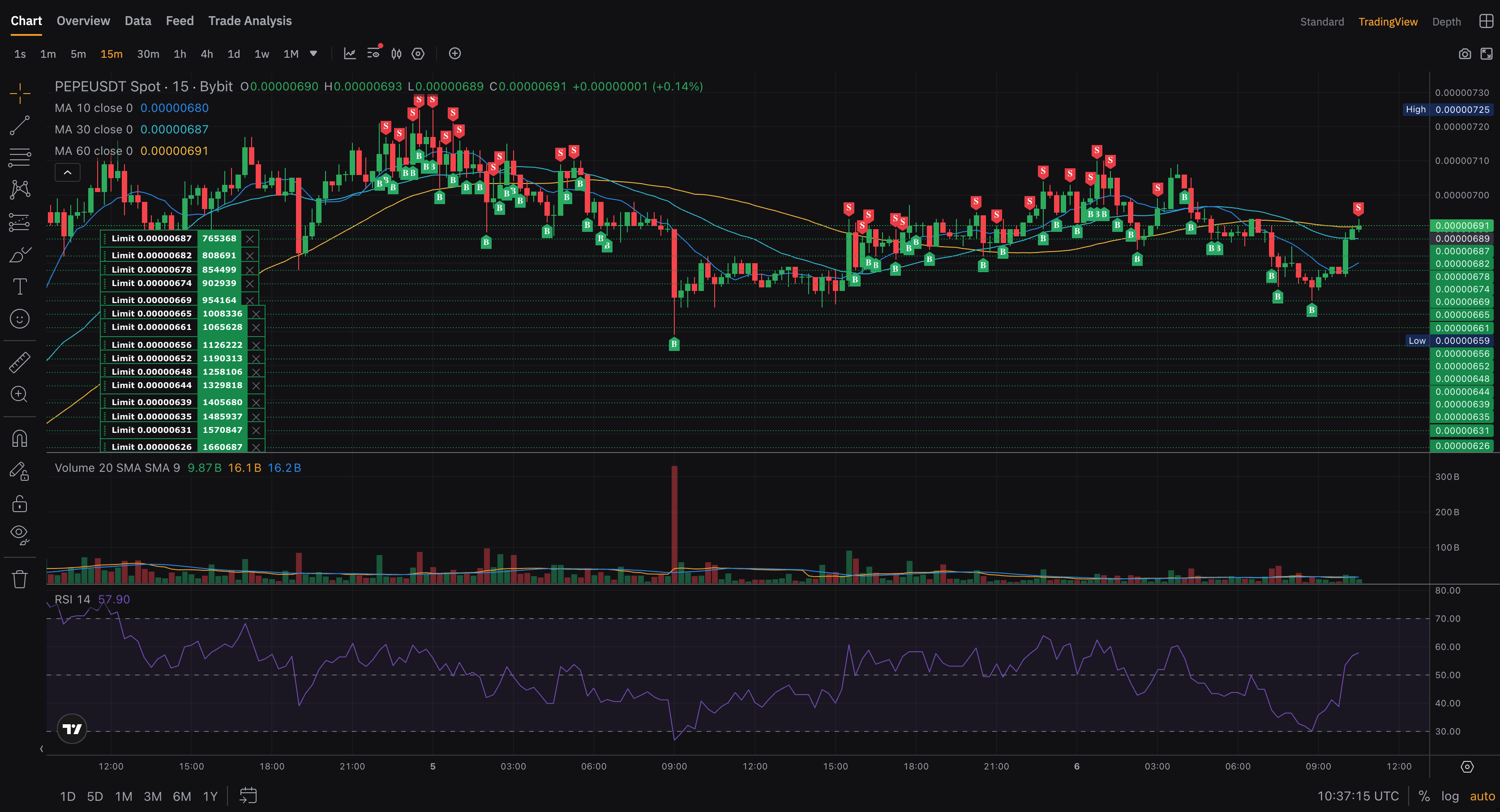Open the Indicators chart icon
Screen dimensions: 1500x812
click(349, 54)
